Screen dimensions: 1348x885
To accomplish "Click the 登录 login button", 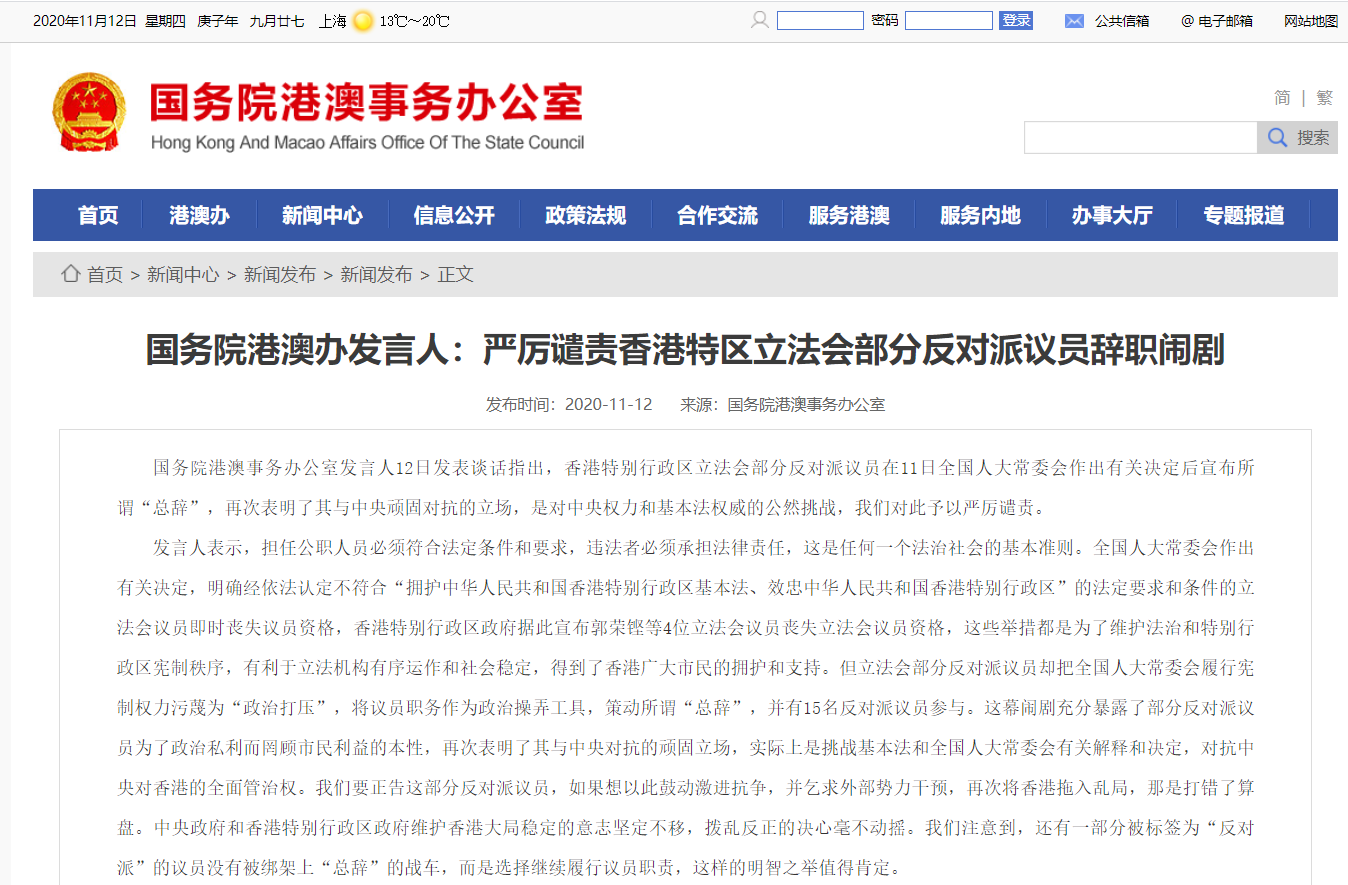I will click(x=1016, y=20).
